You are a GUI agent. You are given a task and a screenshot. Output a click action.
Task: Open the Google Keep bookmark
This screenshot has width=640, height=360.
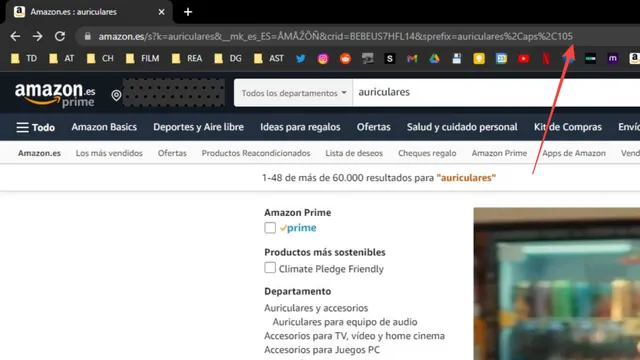[479, 58]
